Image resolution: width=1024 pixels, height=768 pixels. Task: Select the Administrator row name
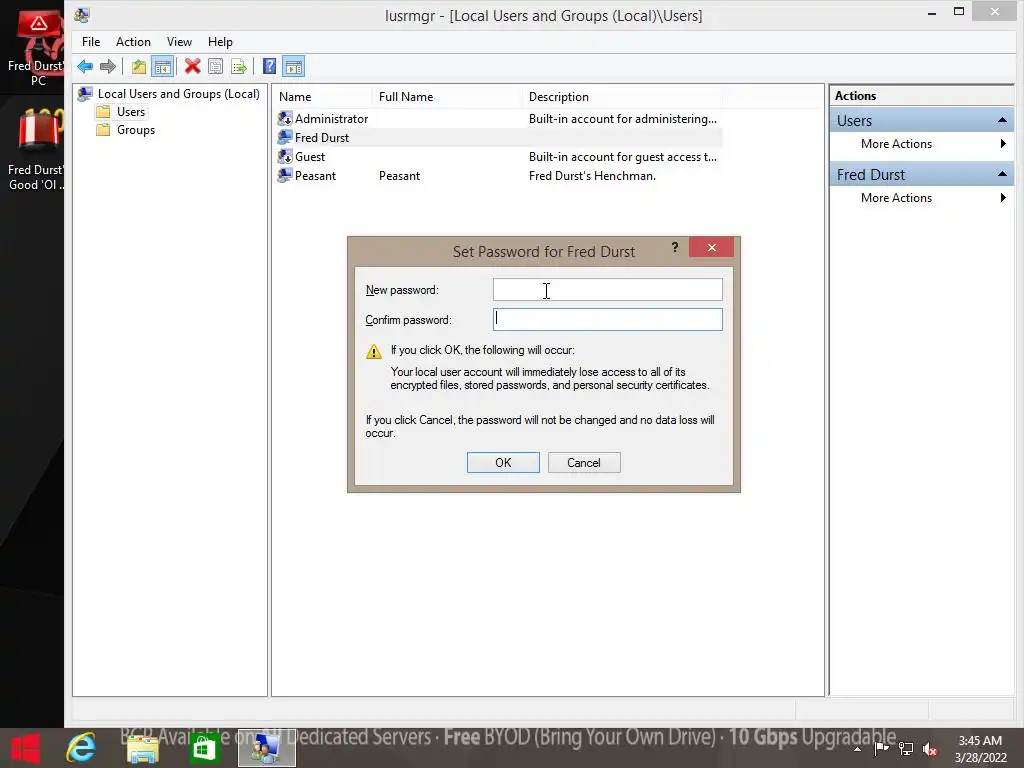pyautogui.click(x=332, y=119)
